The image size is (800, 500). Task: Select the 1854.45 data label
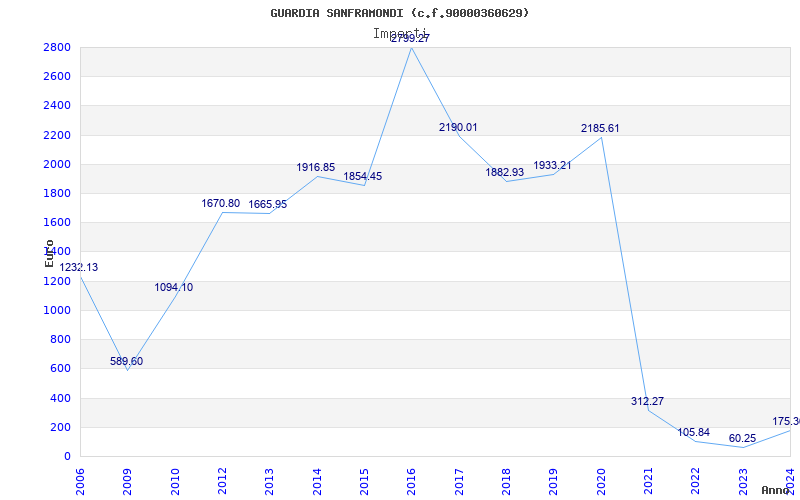coord(363,177)
